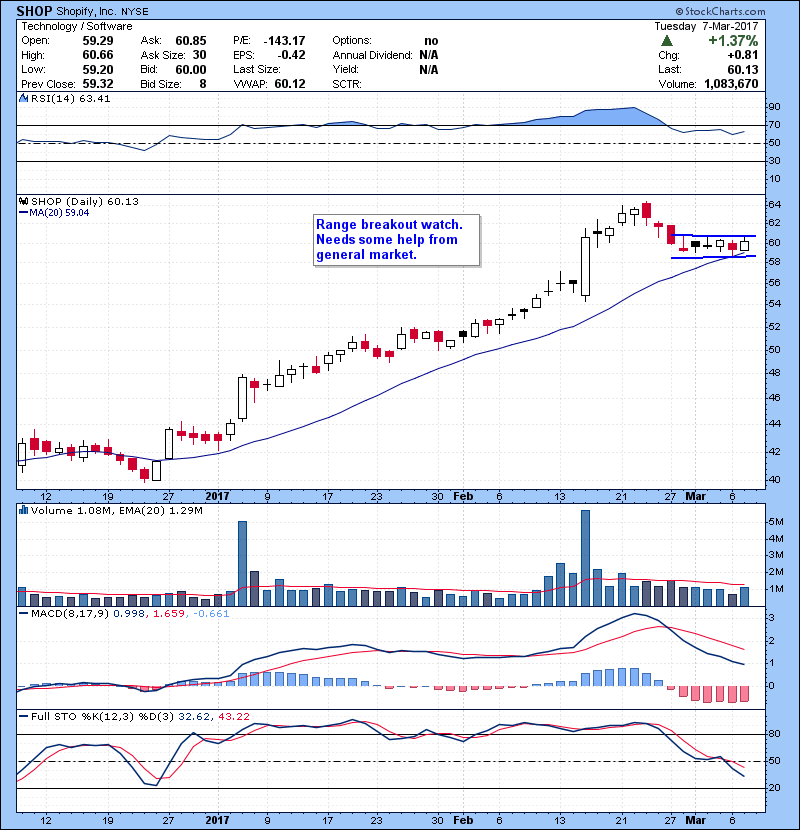
Task: Select the MACD value 0.998
Action: (x=129, y=614)
